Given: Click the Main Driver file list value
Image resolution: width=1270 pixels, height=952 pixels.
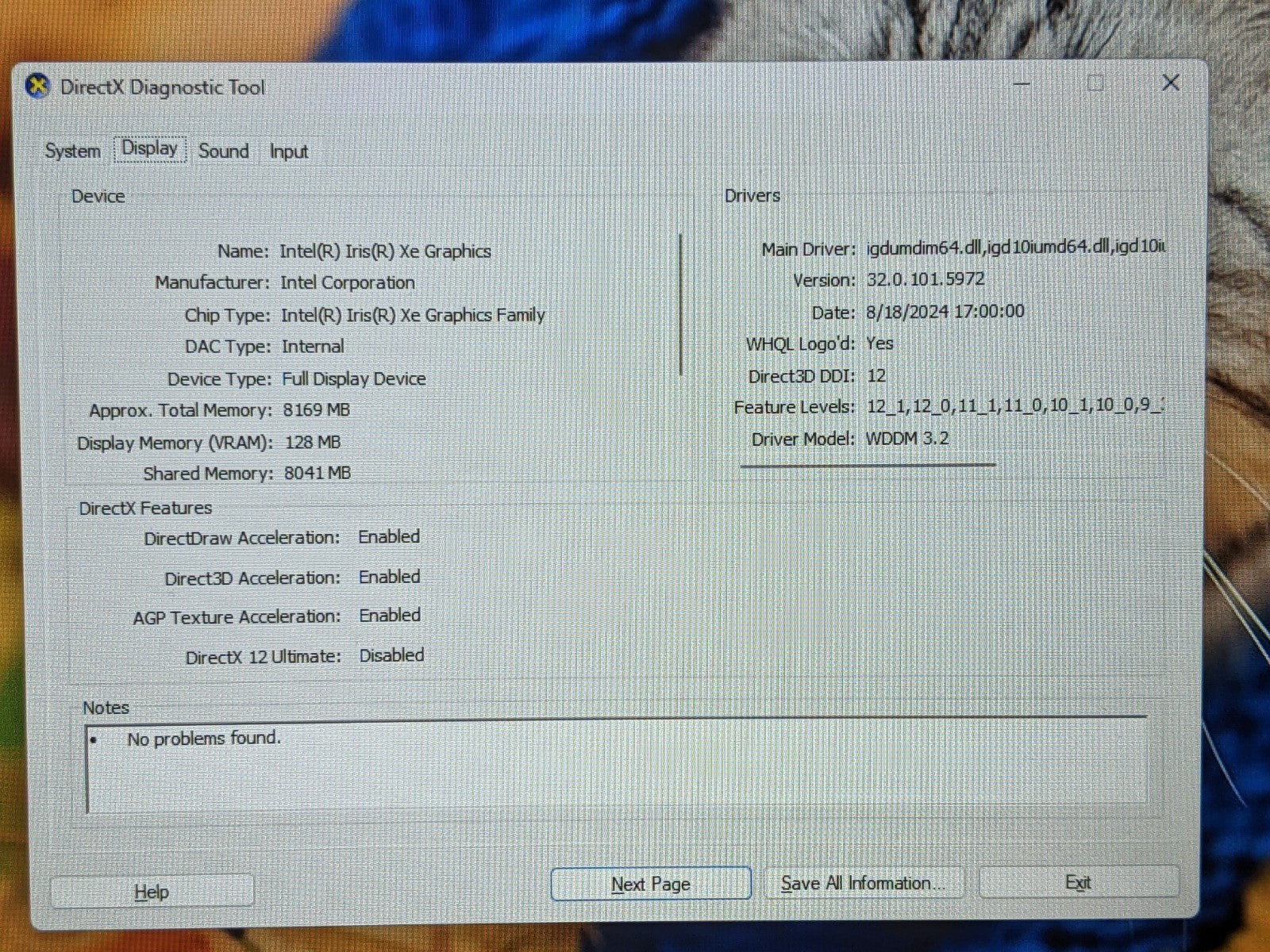Looking at the screenshot, I should 1014,248.
